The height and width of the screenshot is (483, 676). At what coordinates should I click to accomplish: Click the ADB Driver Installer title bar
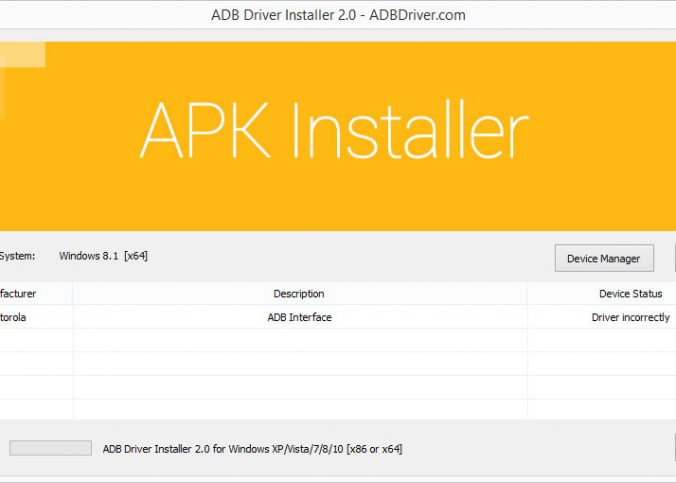tap(338, 15)
